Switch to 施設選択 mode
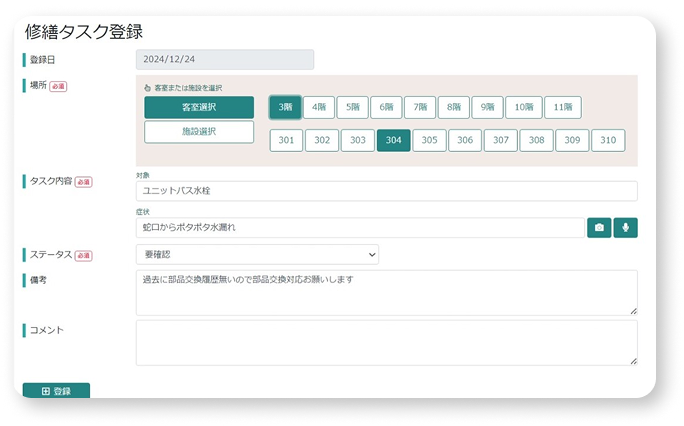This screenshot has height=426, width=684. 199,132
